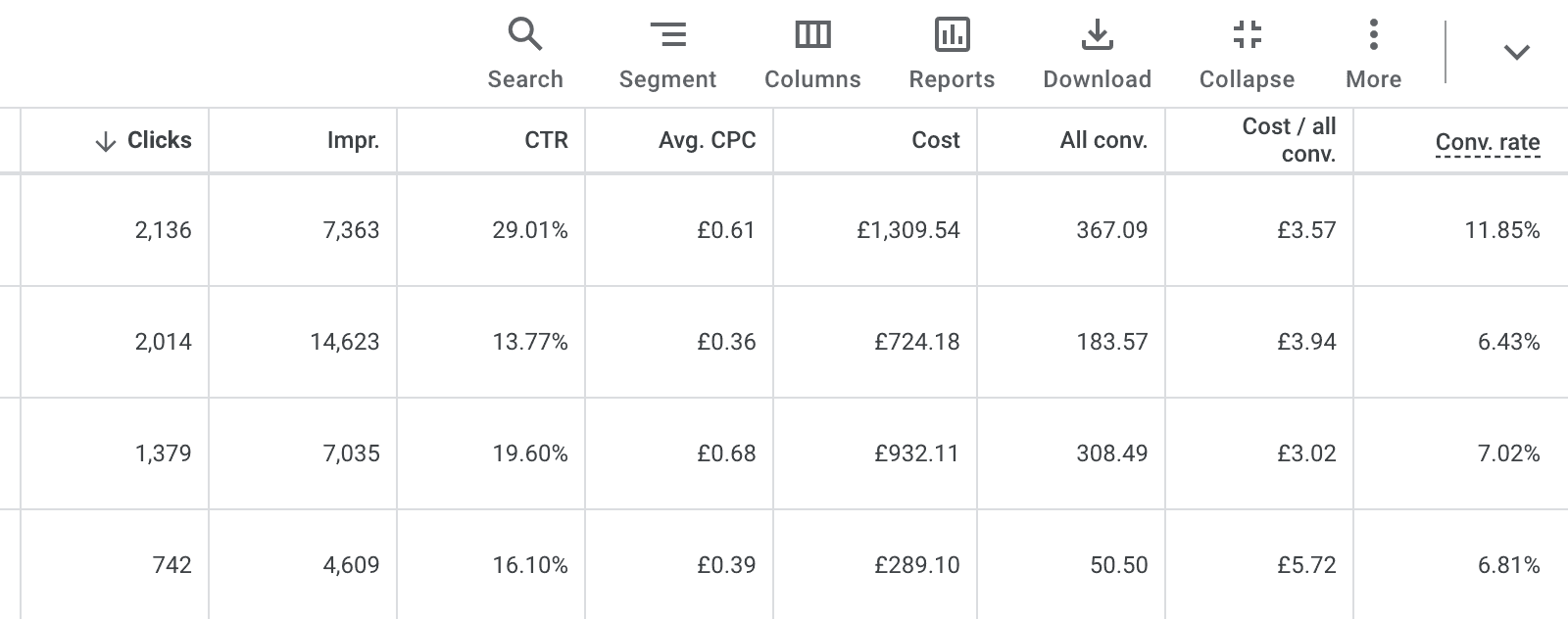Open the Columns icon
Image resolution: width=1568 pixels, height=619 pixels.
[x=812, y=34]
